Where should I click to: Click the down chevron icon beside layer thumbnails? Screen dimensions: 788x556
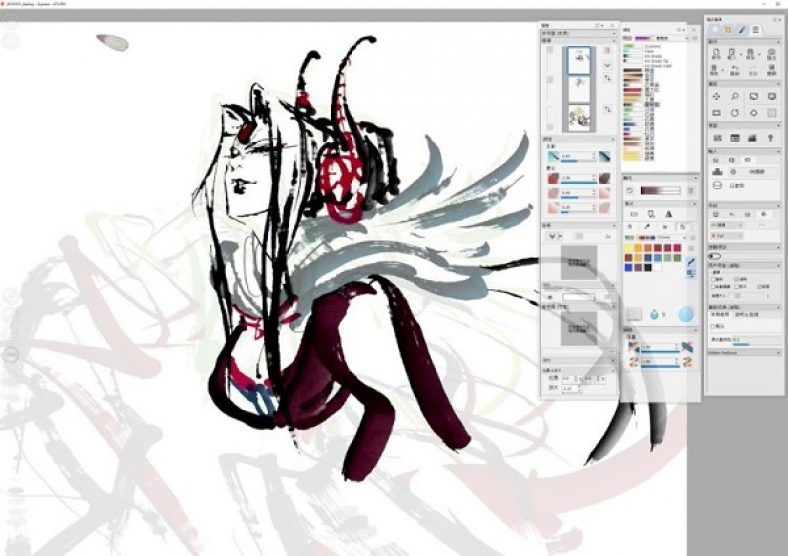607,65
